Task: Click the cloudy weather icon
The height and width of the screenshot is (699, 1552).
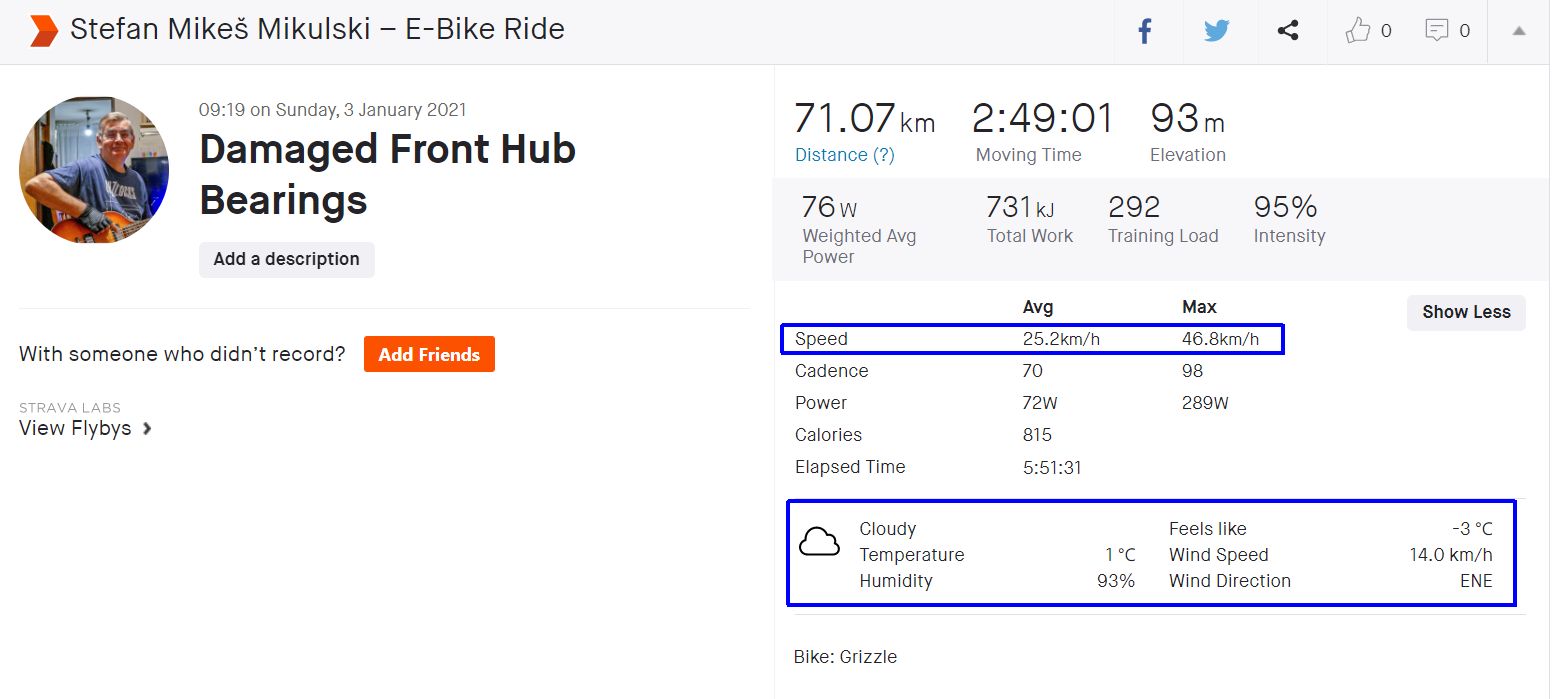Action: (819, 542)
